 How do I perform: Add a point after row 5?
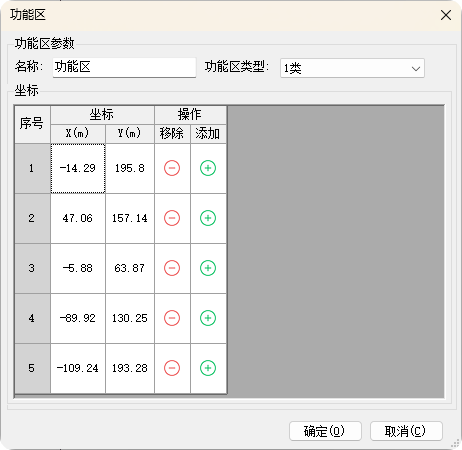(x=208, y=368)
